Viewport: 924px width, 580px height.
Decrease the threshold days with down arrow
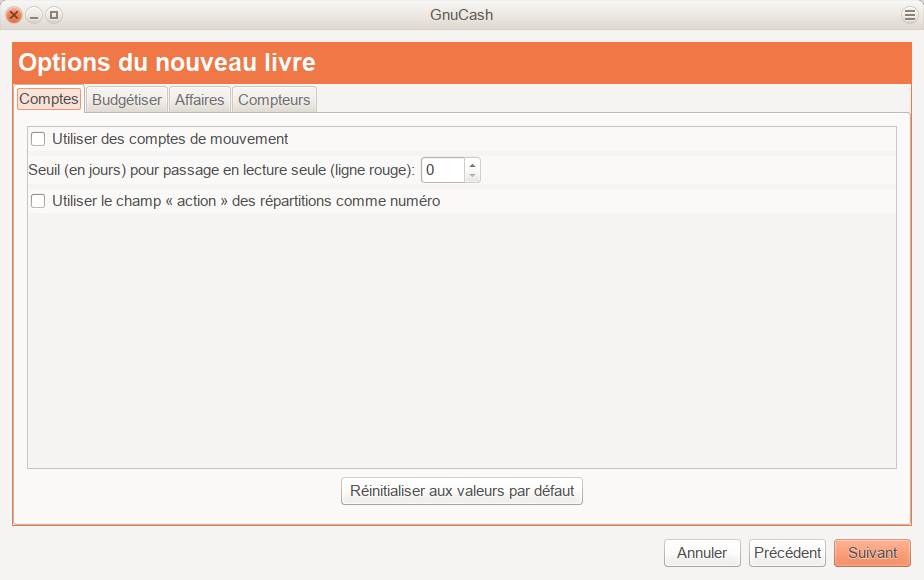(472, 176)
